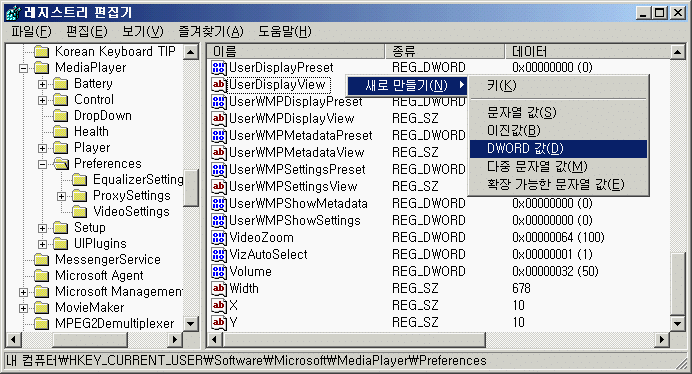Choose DWORD 값(D) from the submenu
The width and height of the screenshot is (692, 374).
pyautogui.click(x=558, y=149)
